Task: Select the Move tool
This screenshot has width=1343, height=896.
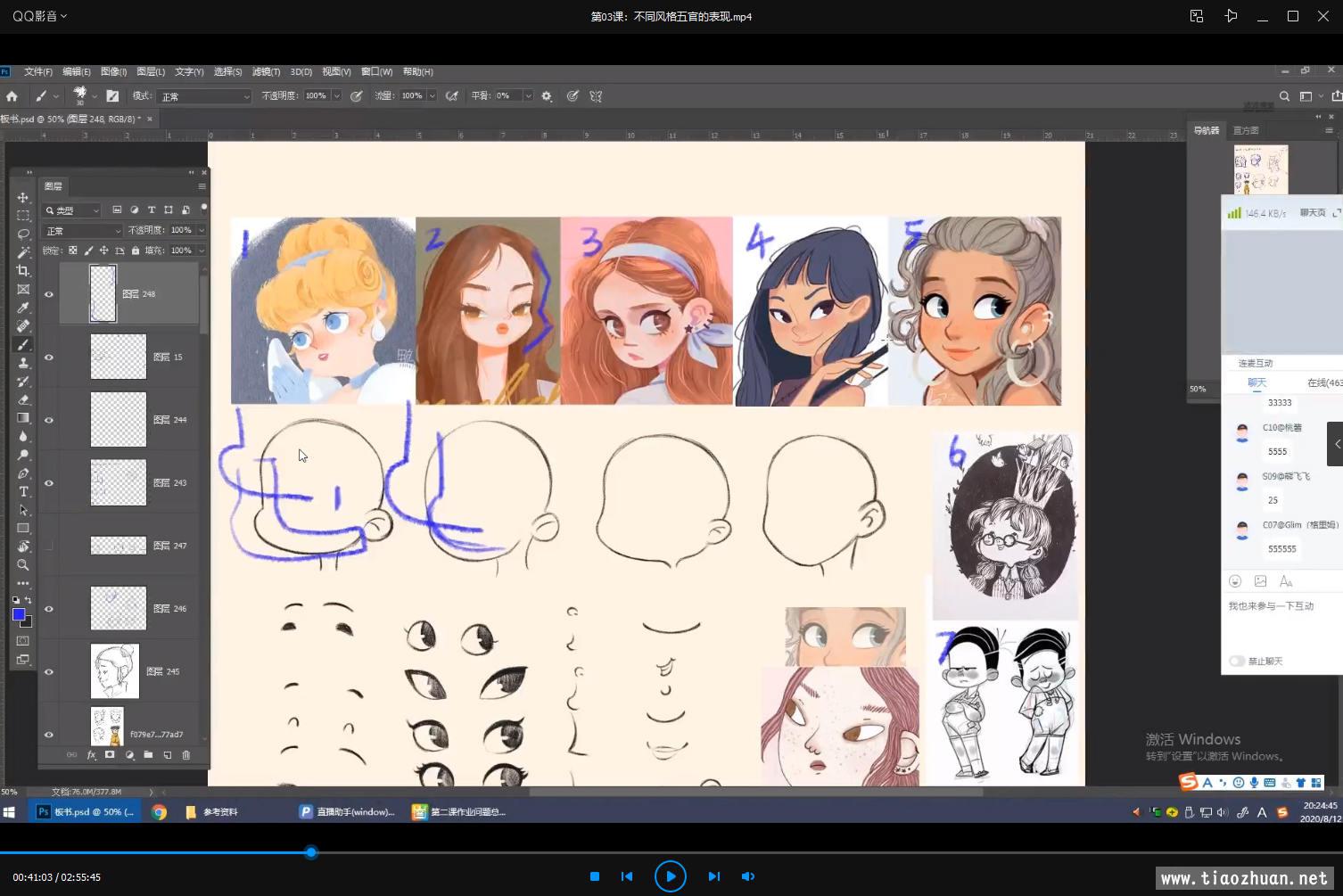Action: pos(23,197)
